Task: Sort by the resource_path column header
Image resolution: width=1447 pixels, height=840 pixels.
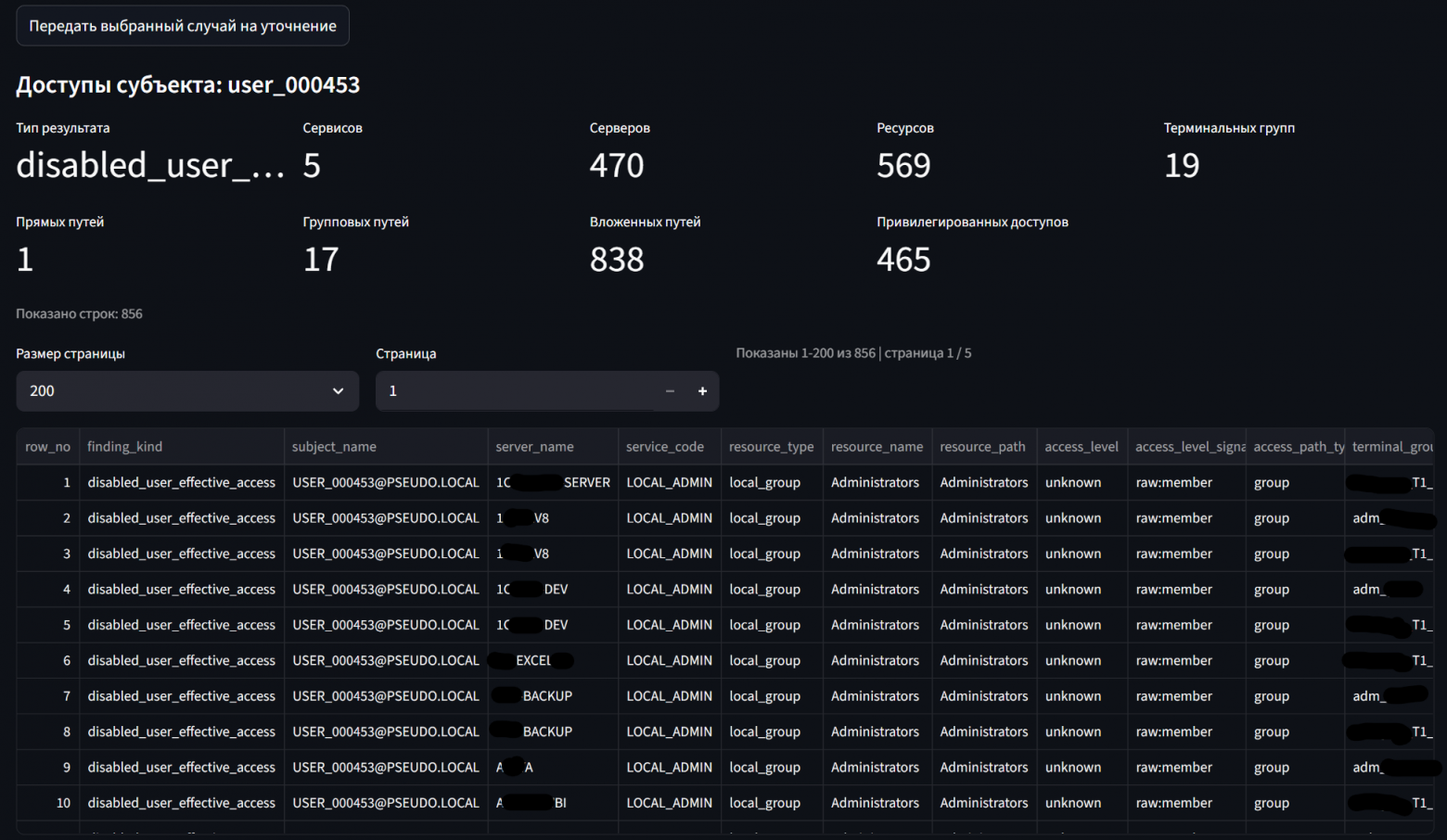Action: pyautogui.click(x=984, y=447)
